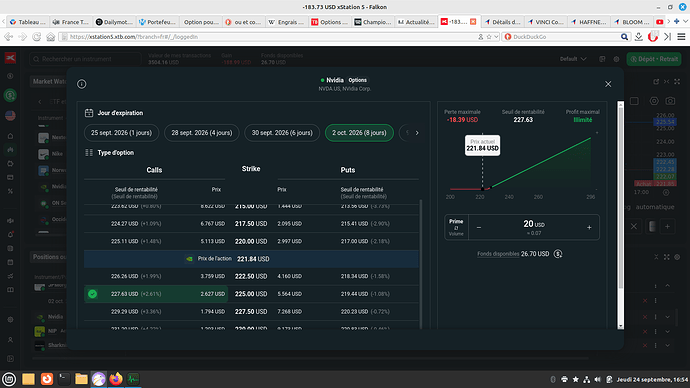The width and height of the screenshot is (690, 388).
Task: Switch to the Tableau tab
Action: [27, 22]
